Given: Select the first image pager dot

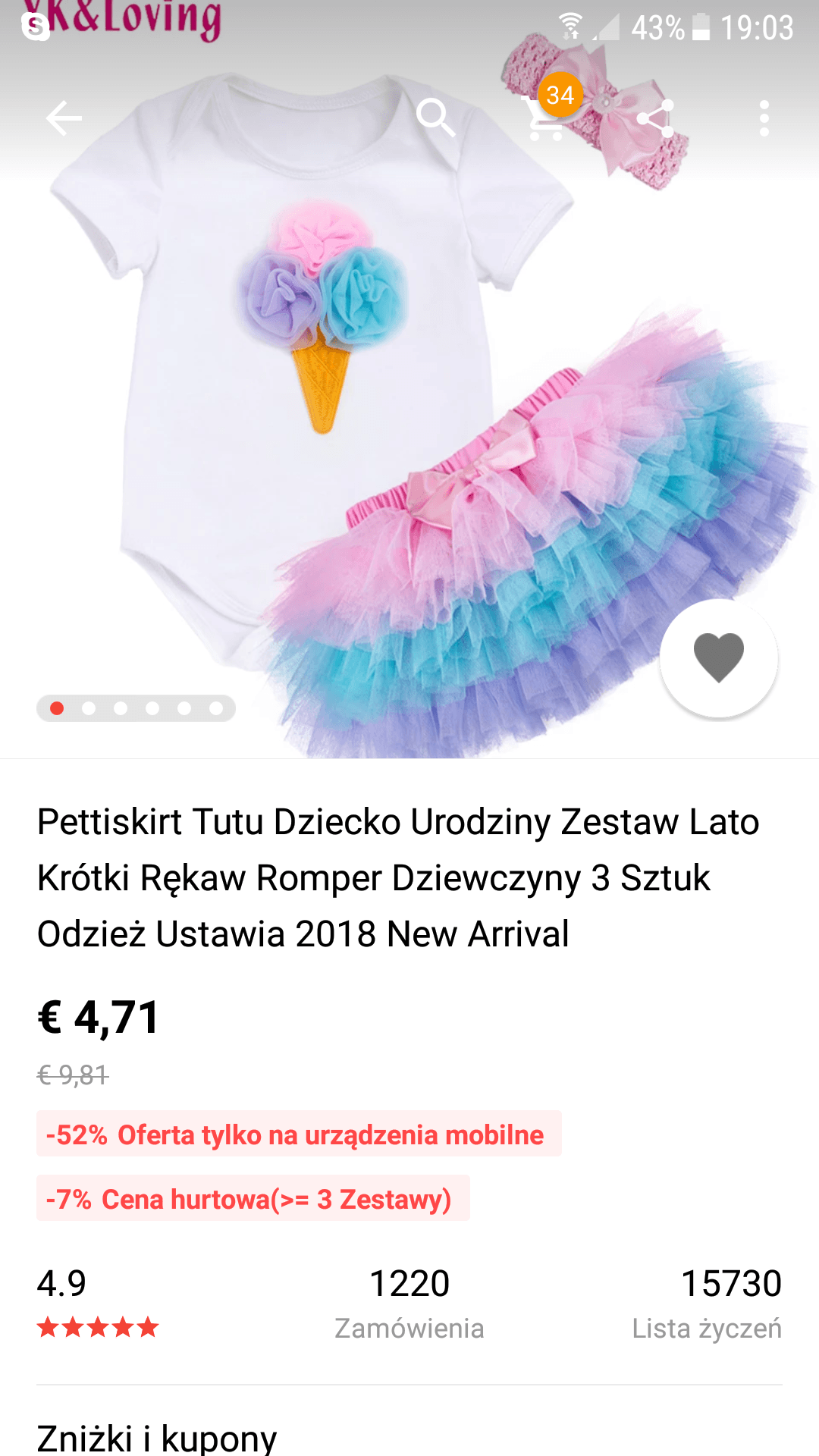Looking at the screenshot, I should pyautogui.click(x=57, y=708).
